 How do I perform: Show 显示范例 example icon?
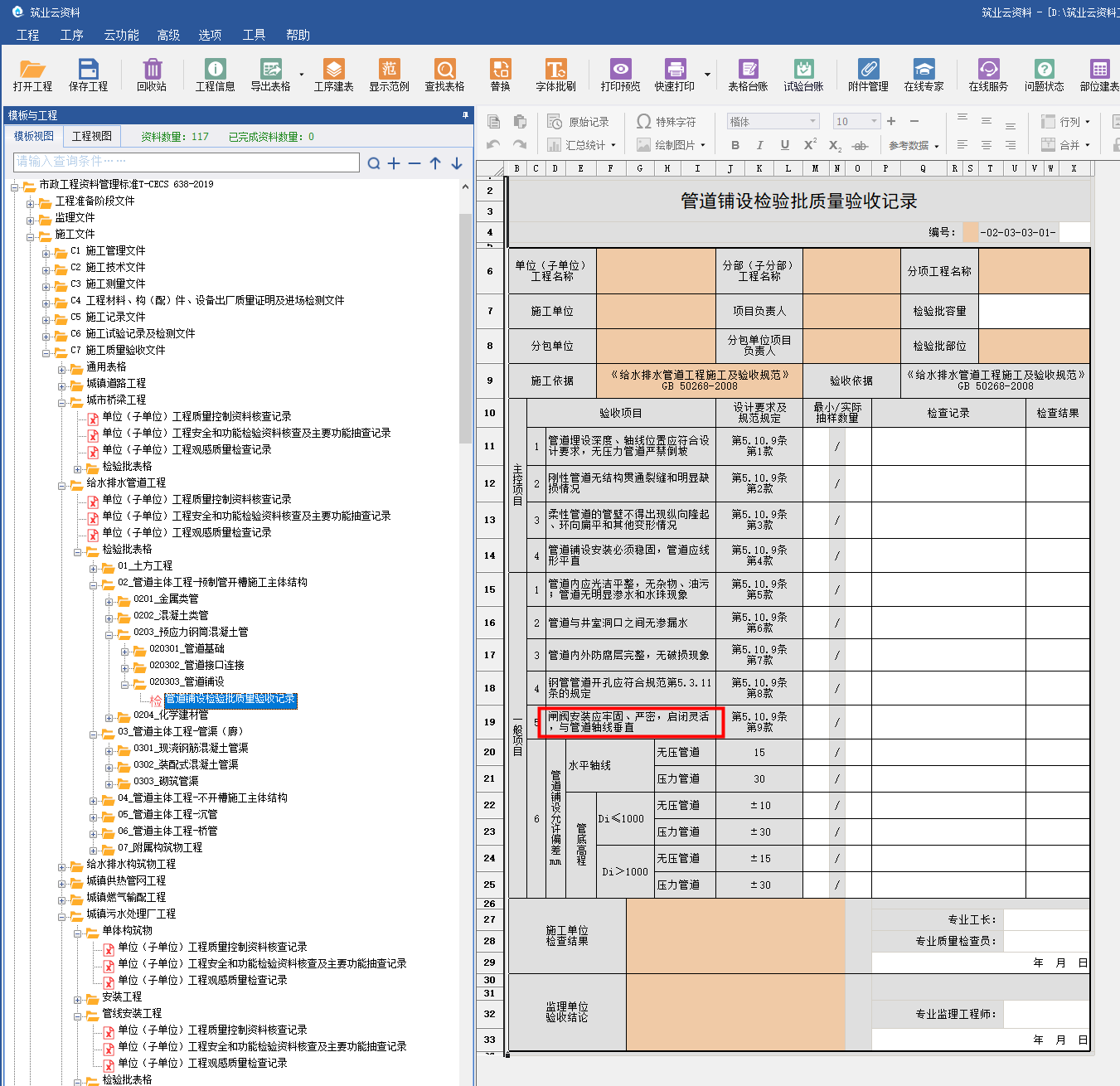(x=389, y=75)
